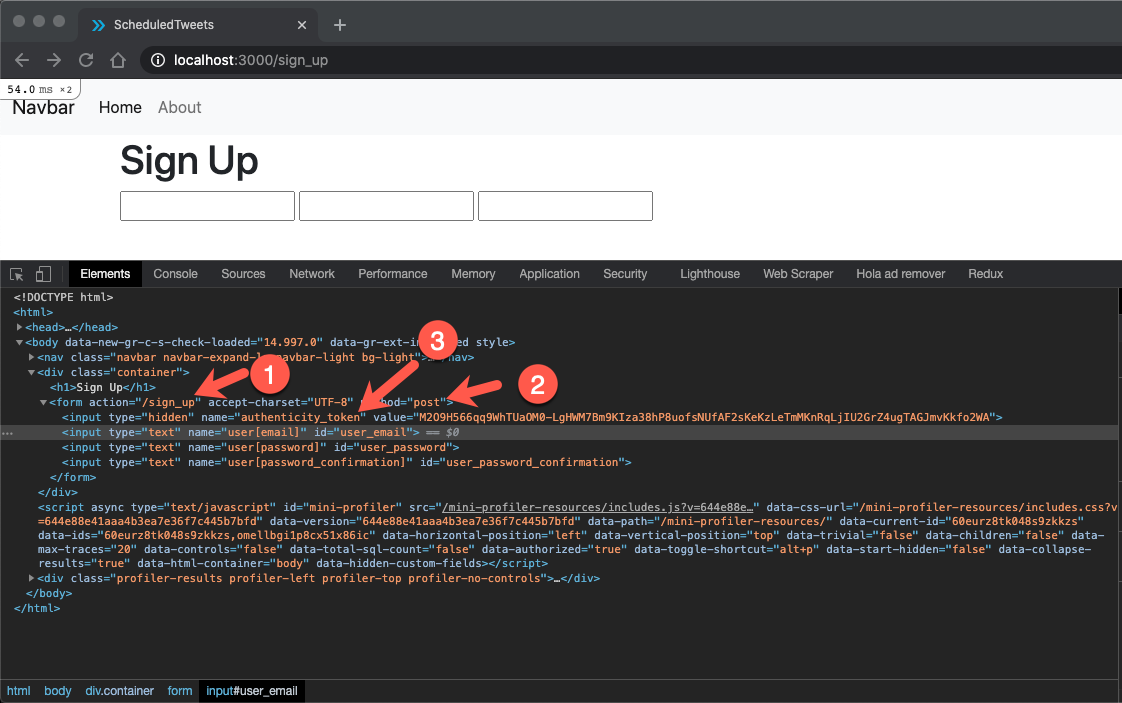Screen dimensions: 1122x703
Task: Switch to the Elements DevTools tab
Action: click(x=105, y=274)
